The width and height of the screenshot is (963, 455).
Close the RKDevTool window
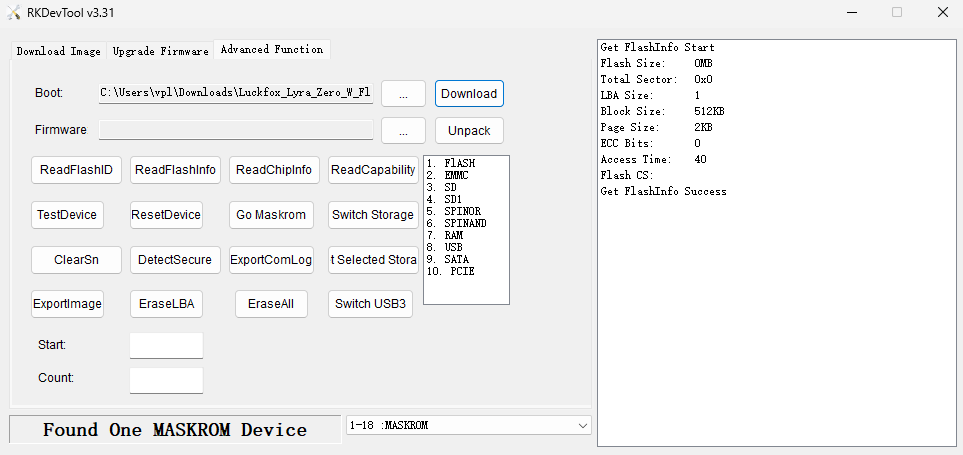942,12
